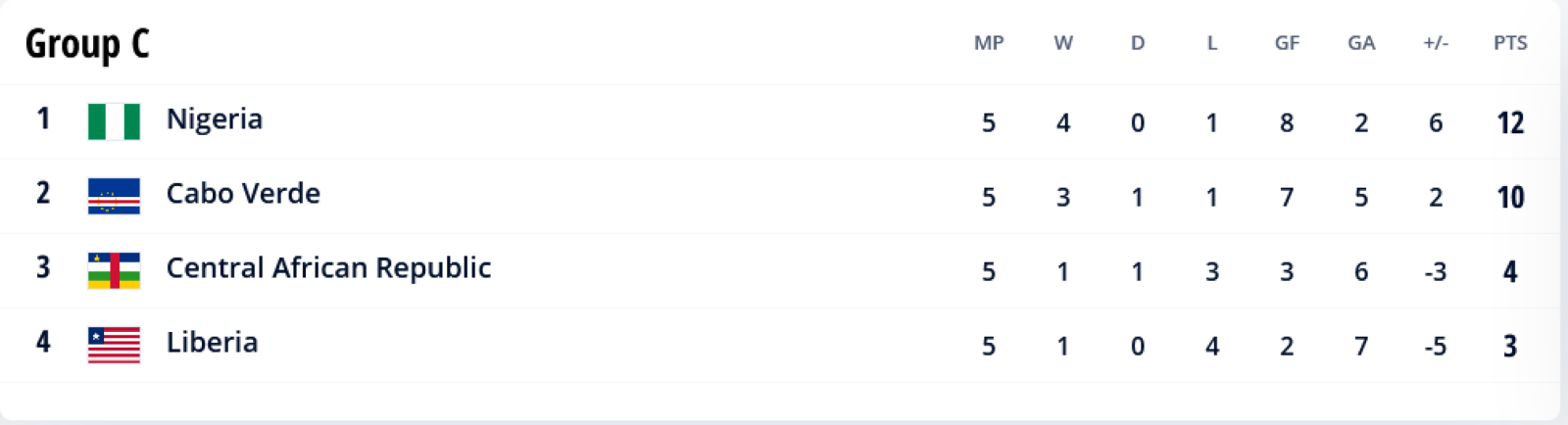Click the W column header
Viewport: 1568px width, 425px height.
tap(1063, 43)
